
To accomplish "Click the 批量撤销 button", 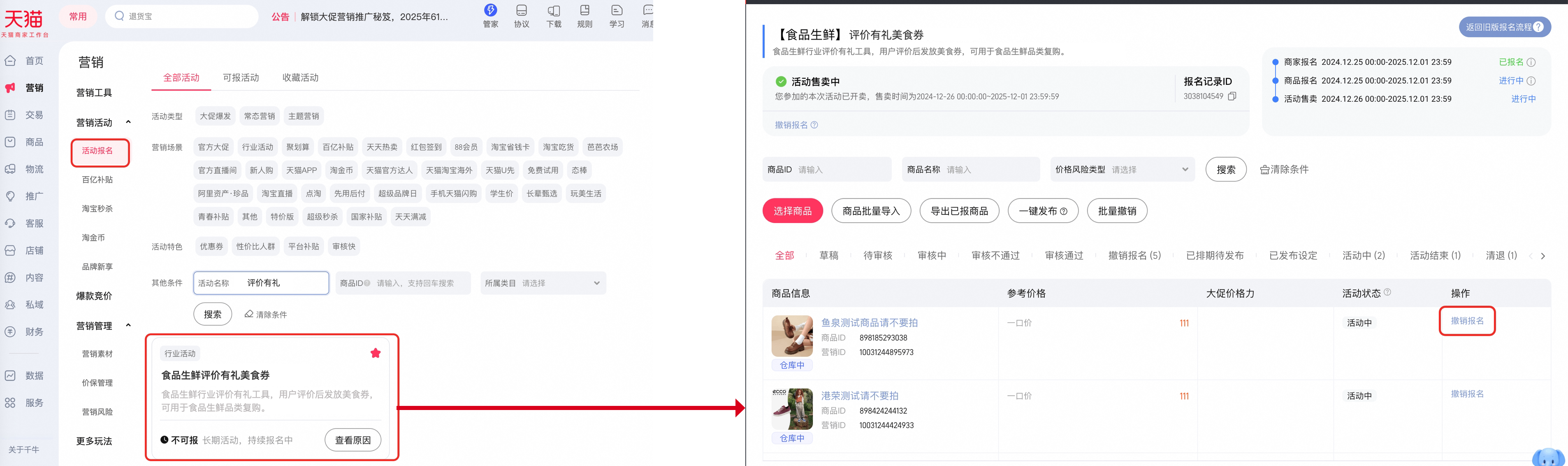I will pyautogui.click(x=1117, y=211).
